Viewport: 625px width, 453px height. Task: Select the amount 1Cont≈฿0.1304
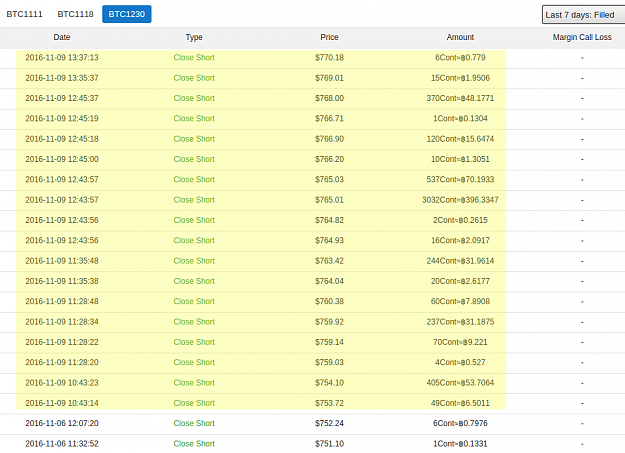pos(460,118)
